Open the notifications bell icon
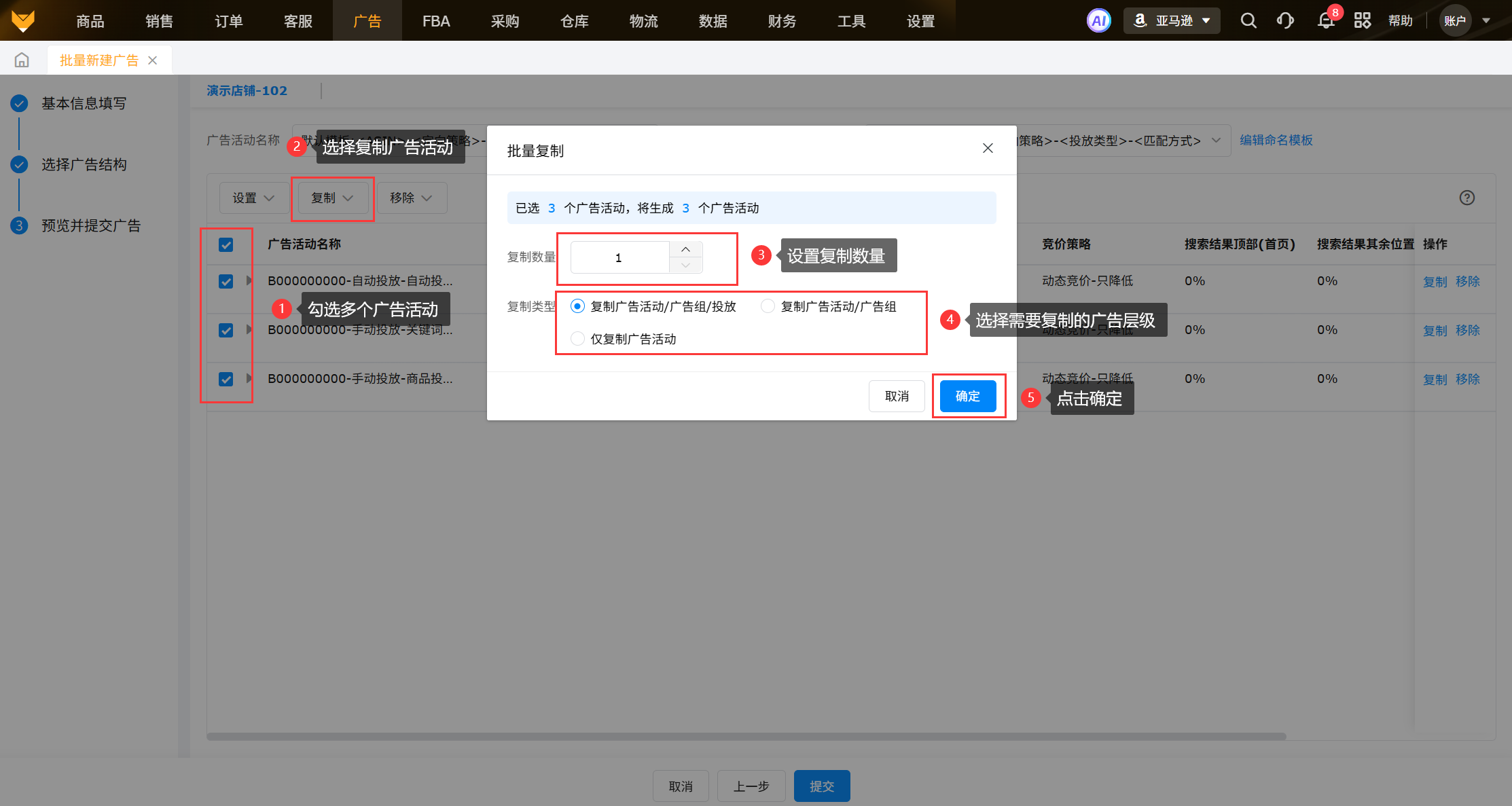 coord(1325,20)
